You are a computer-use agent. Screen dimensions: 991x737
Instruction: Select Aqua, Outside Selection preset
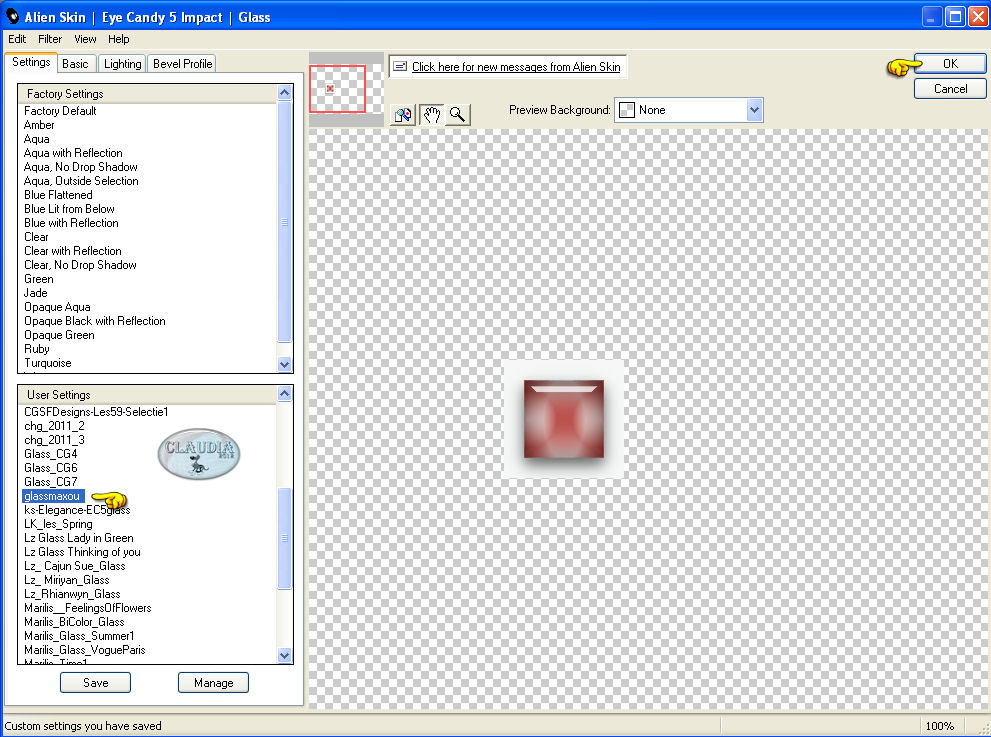pos(81,181)
